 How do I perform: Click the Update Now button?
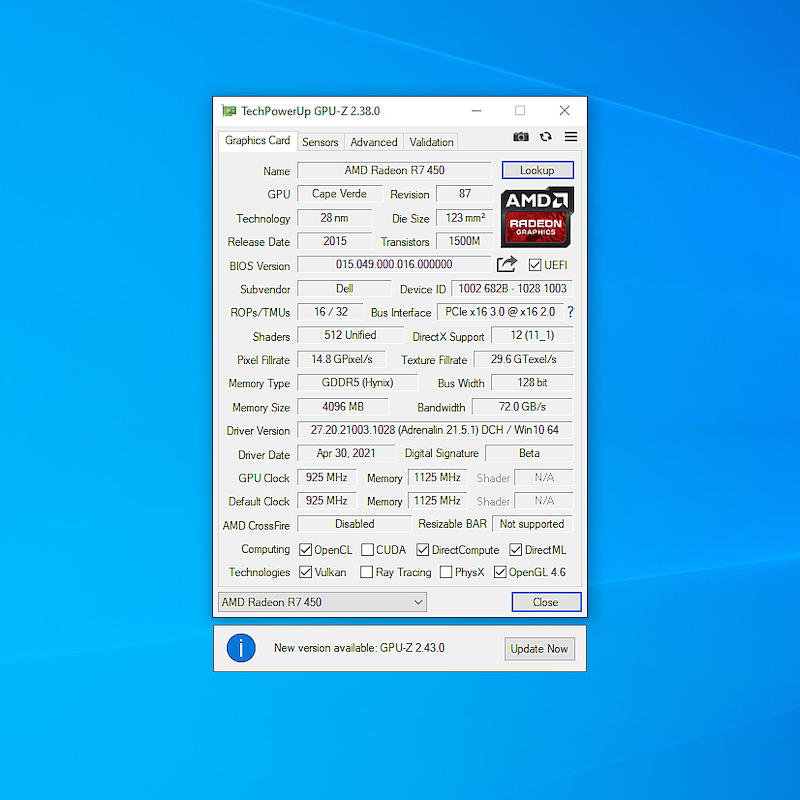pos(539,648)
